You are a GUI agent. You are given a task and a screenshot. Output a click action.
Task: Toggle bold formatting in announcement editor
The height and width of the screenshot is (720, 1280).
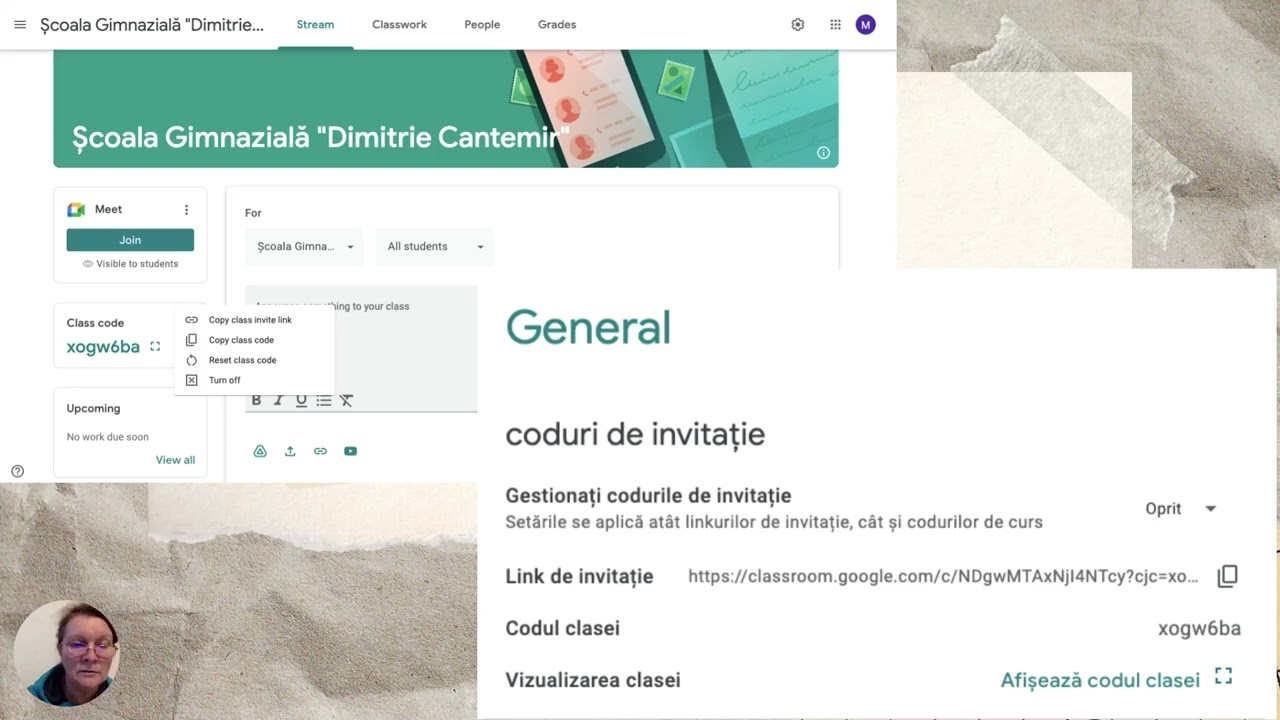(x=256, y=400)
